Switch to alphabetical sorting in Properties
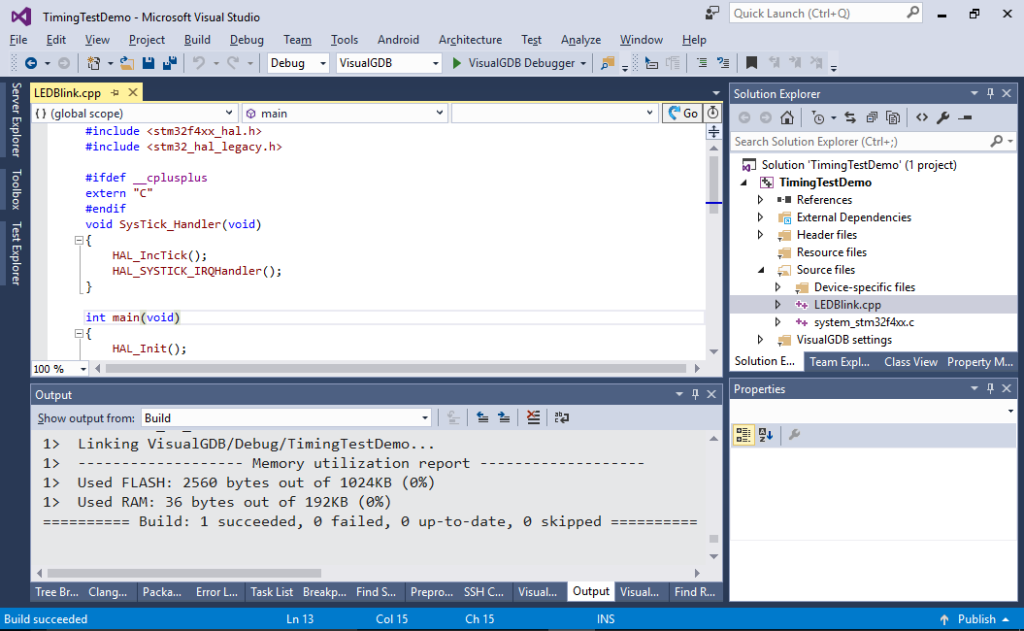This screenshot has height=631, width=1024. (x=764, y=434)
